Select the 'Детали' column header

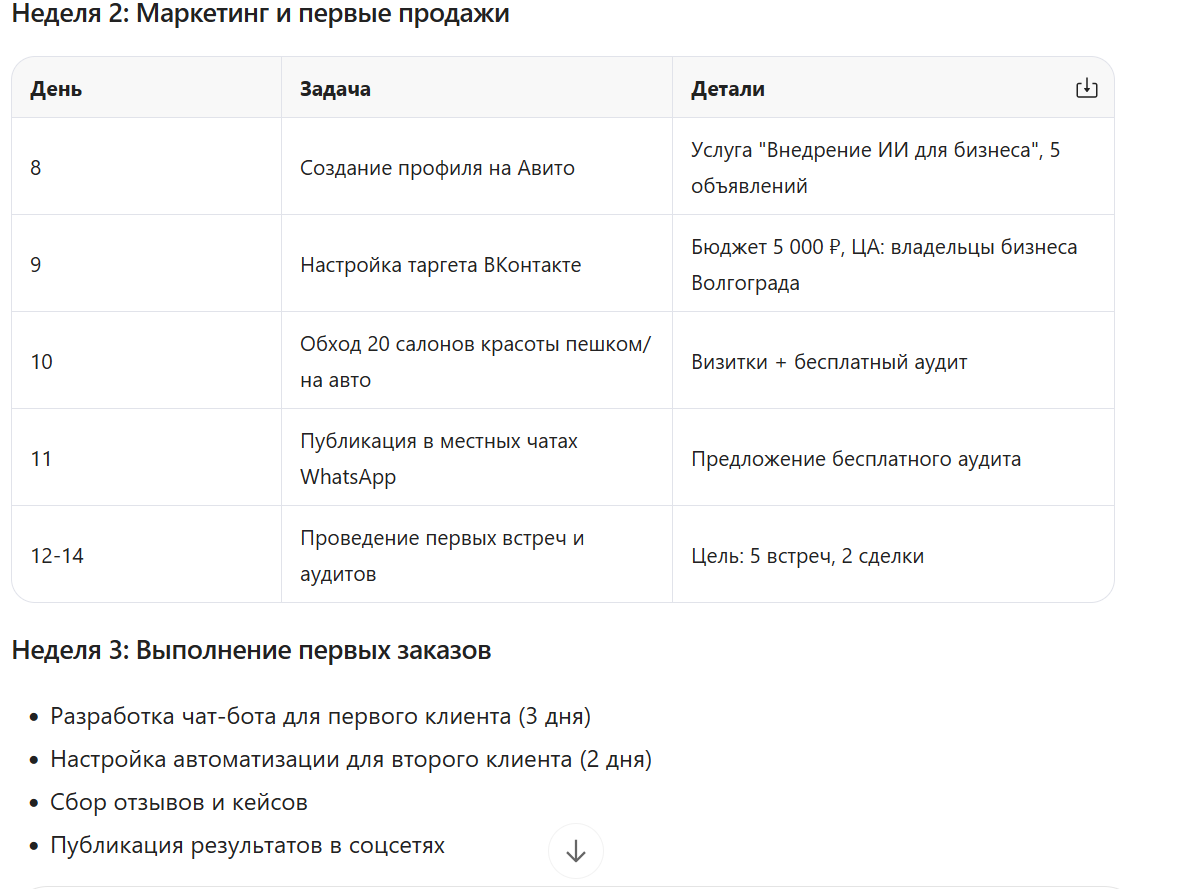[x=728, y=89]
